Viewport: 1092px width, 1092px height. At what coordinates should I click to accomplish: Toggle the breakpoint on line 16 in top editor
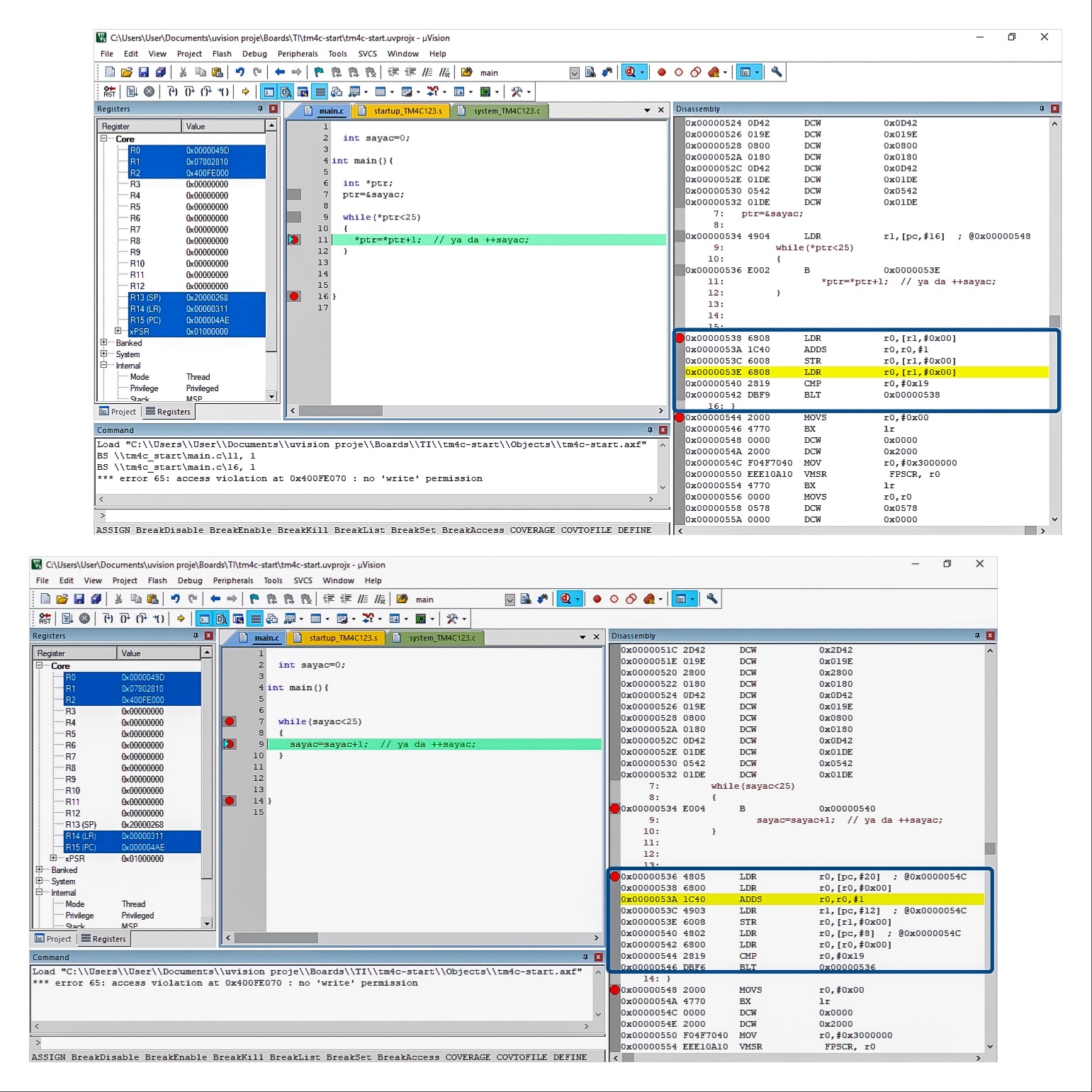tap(294, 296)
